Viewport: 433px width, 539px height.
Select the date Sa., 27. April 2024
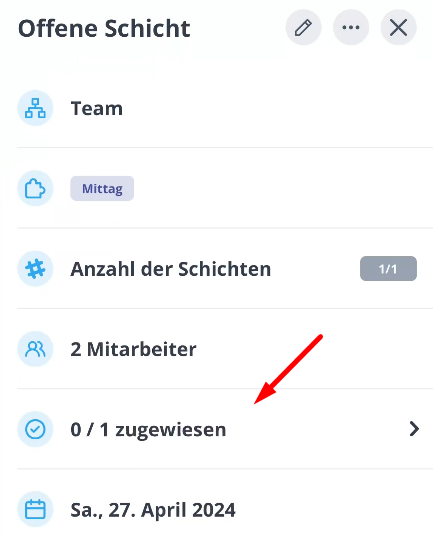153,510
